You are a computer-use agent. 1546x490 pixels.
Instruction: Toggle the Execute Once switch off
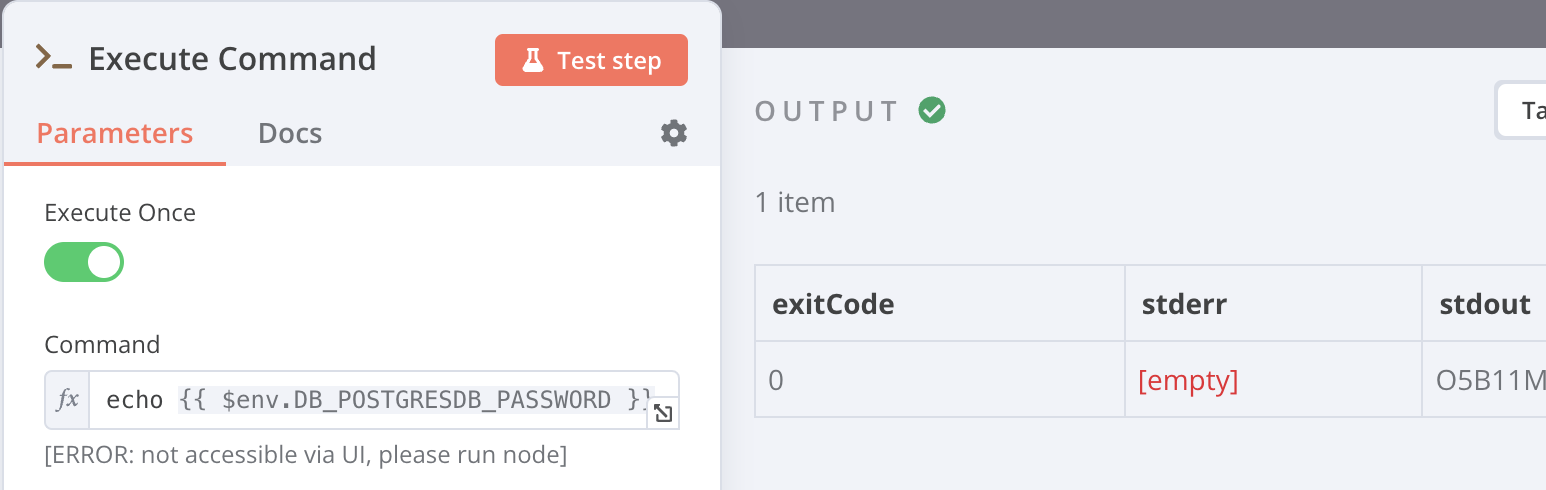84,262
